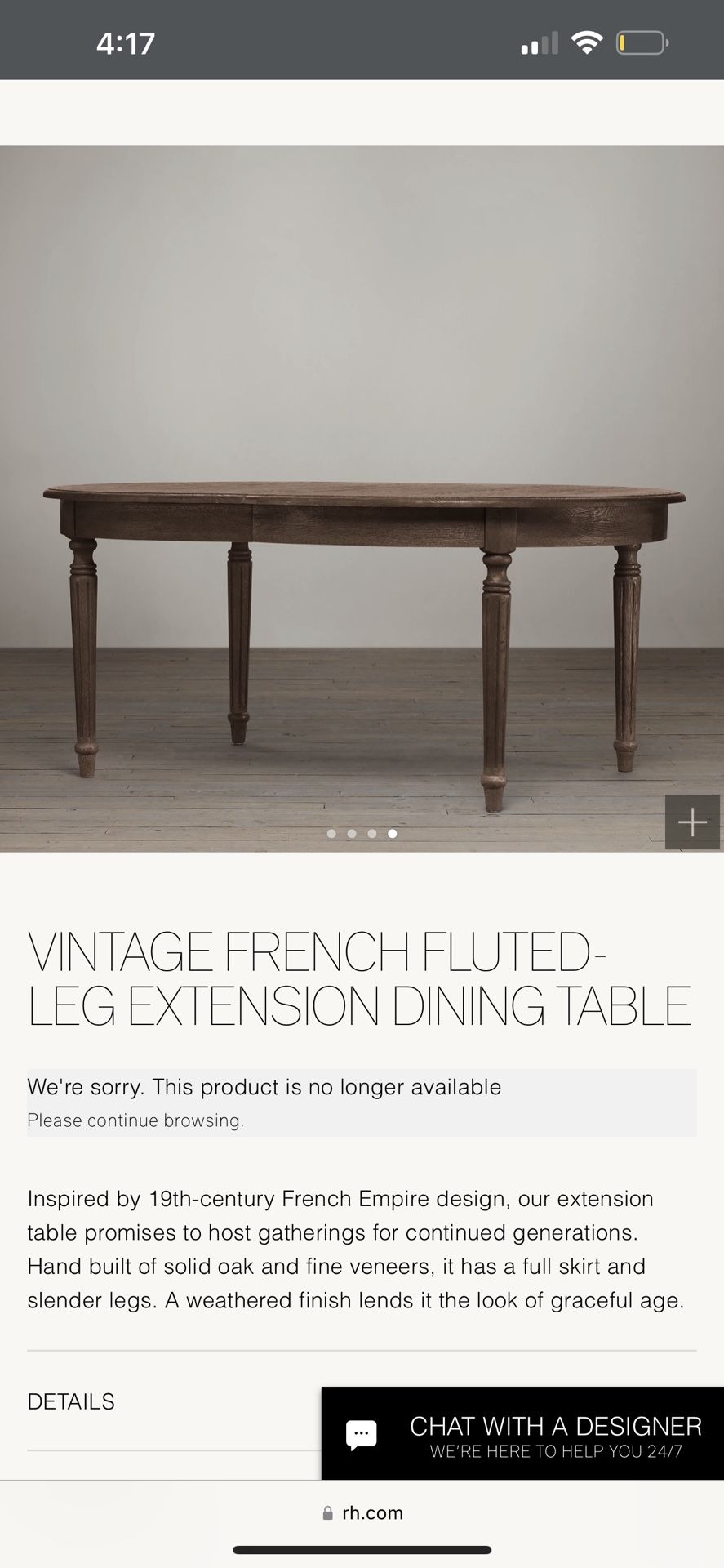Tap the Vintage French Fluted-Leg table title

point(359,978)
